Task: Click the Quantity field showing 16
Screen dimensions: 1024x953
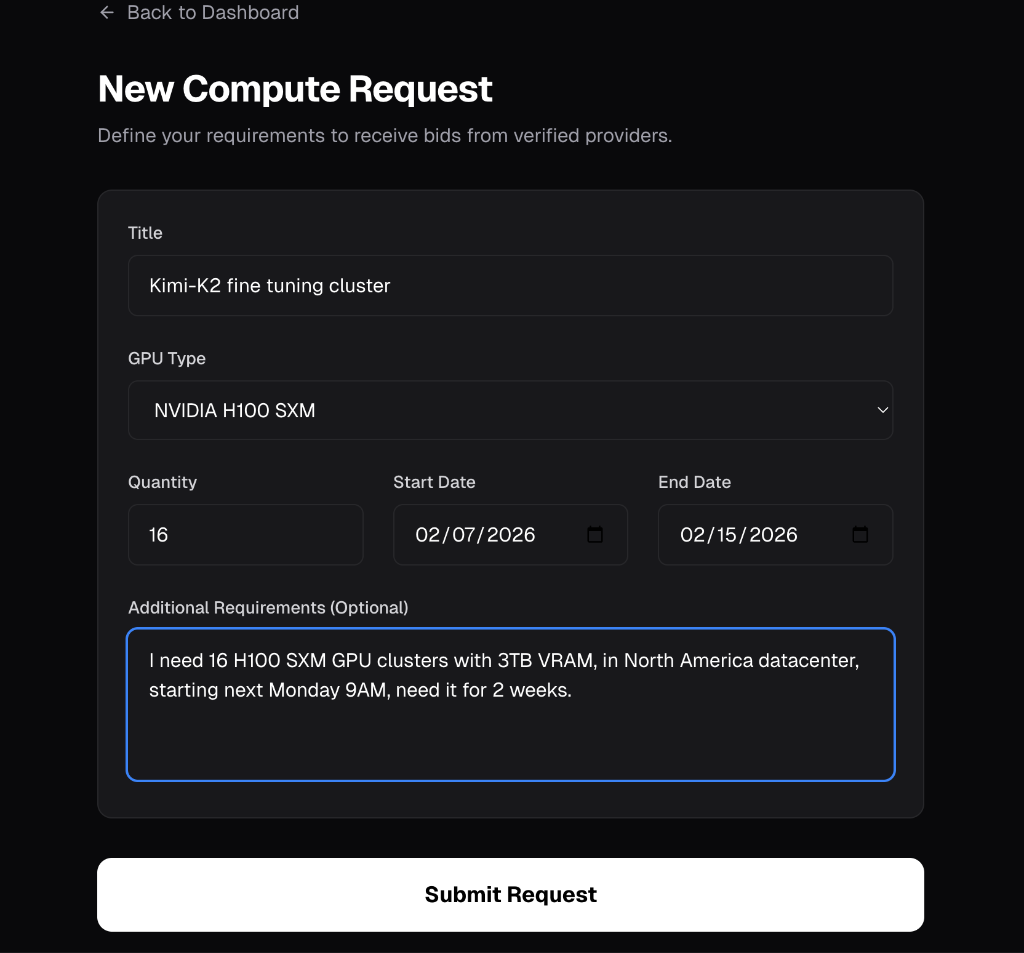Action: click(245, 535)
